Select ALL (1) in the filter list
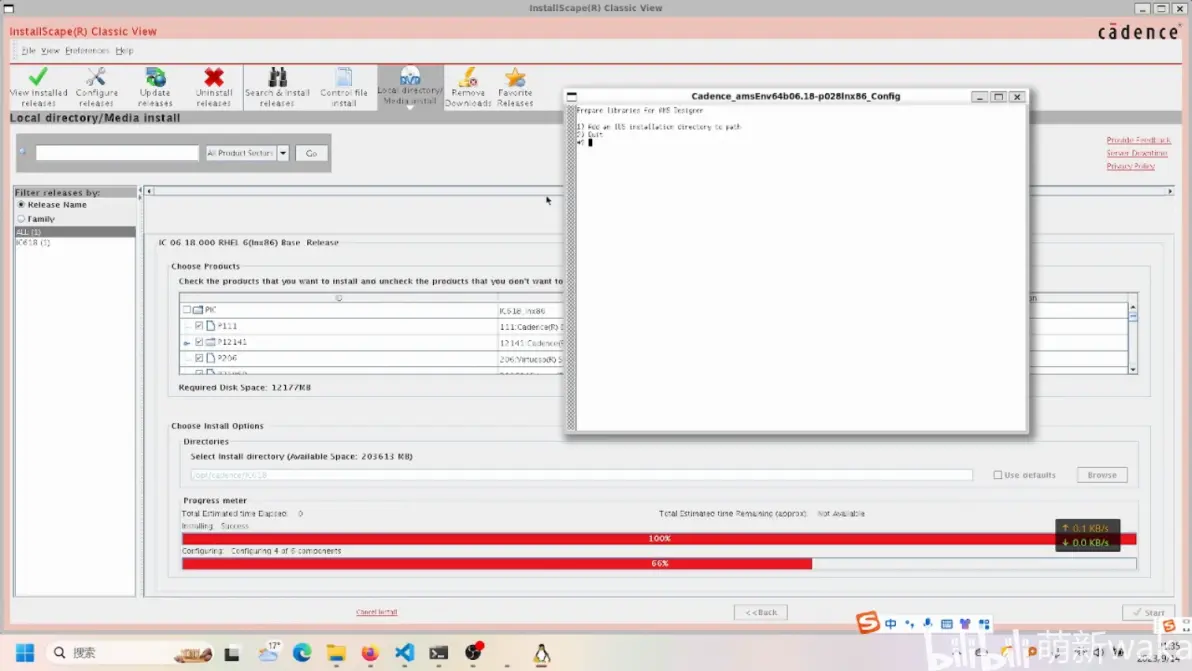This screenshot has height=671, width=1192. [74, 232]
